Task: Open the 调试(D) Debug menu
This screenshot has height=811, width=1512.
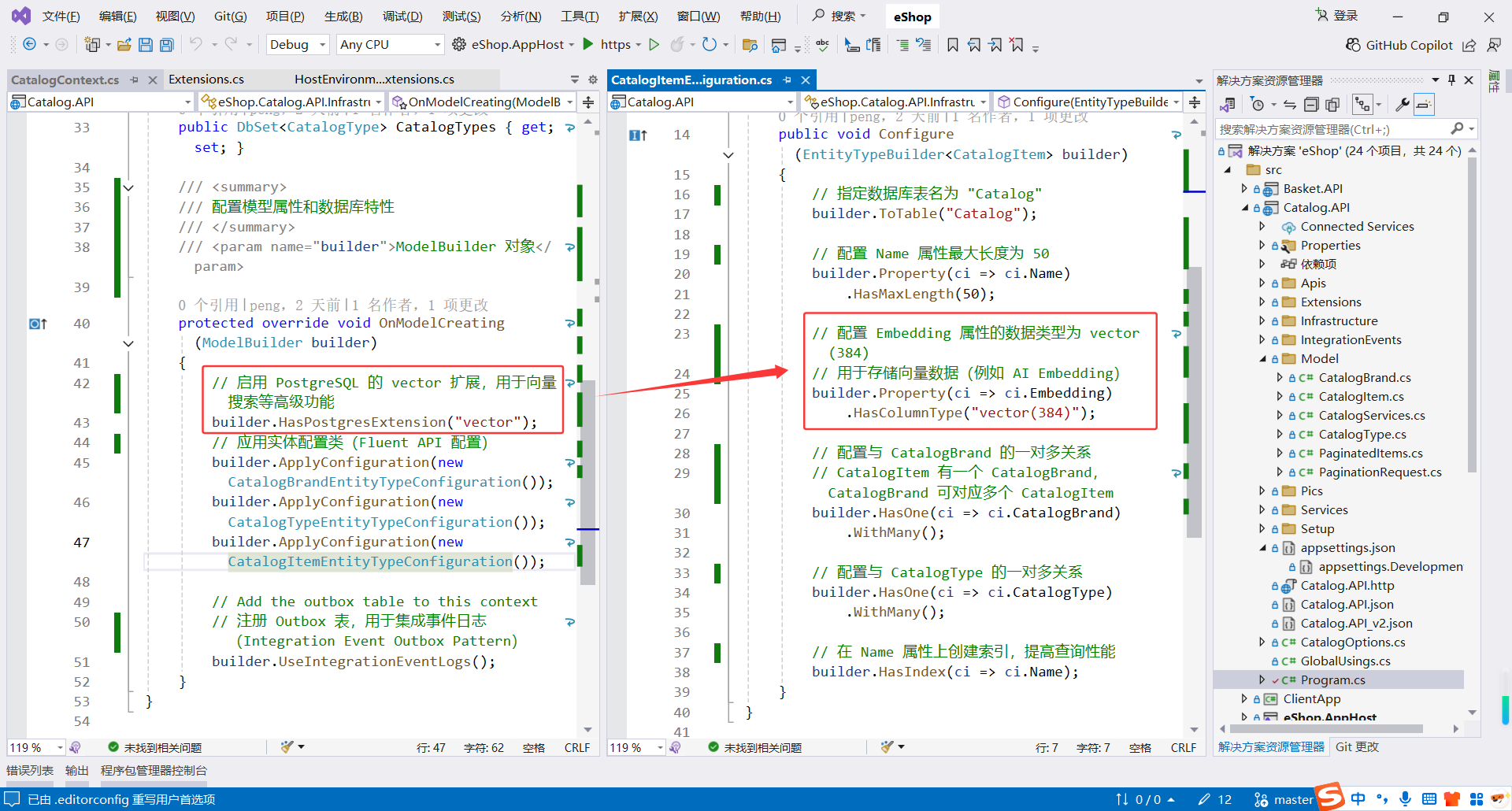Action: pos(402,17)
